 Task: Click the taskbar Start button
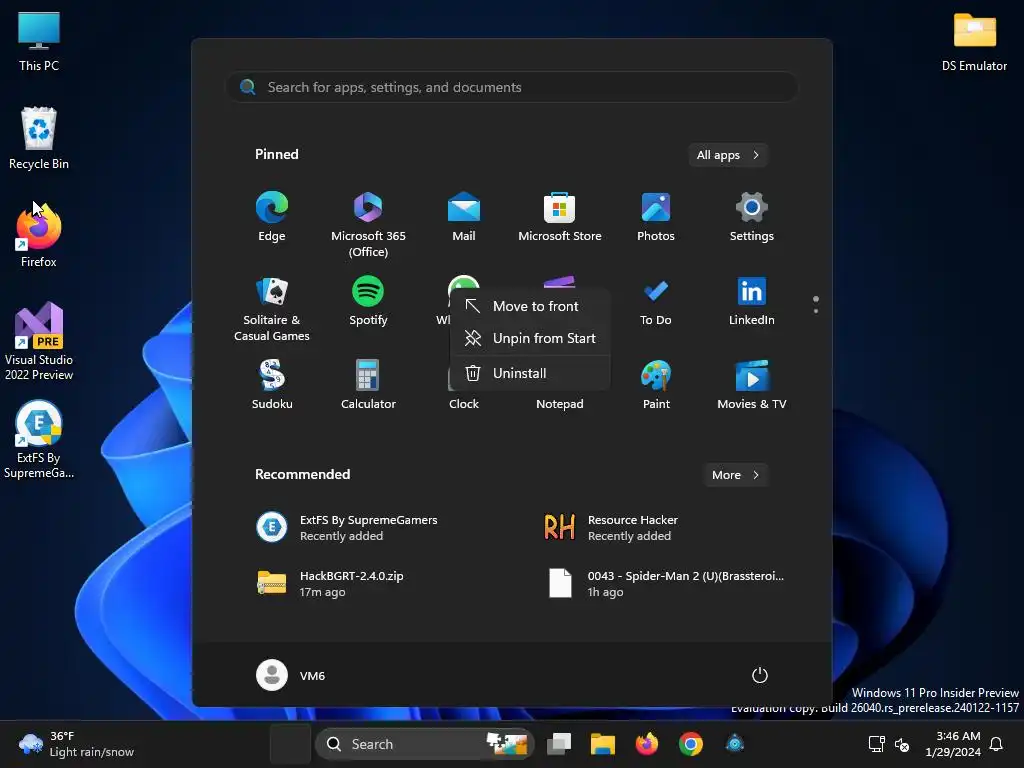[x=290, y=744]
